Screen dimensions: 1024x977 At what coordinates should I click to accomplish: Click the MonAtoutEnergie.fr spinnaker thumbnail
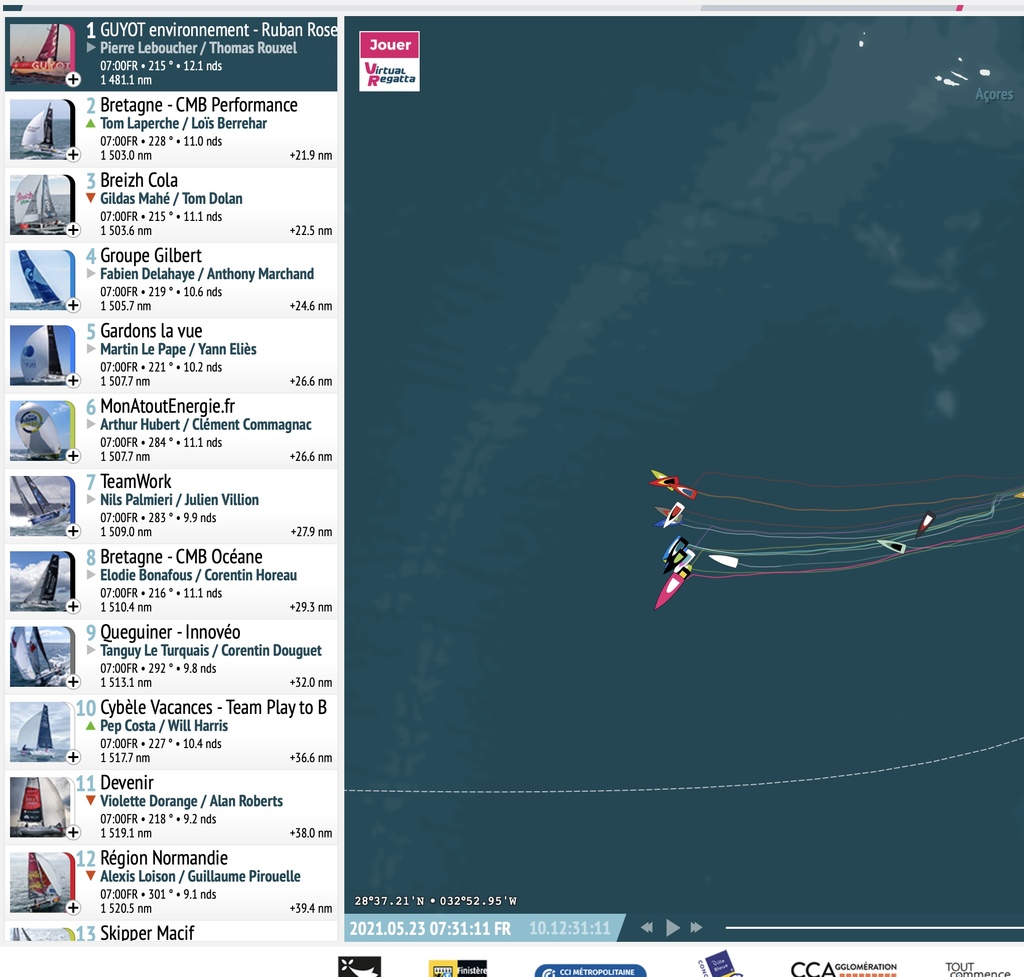tap(42, 431)
